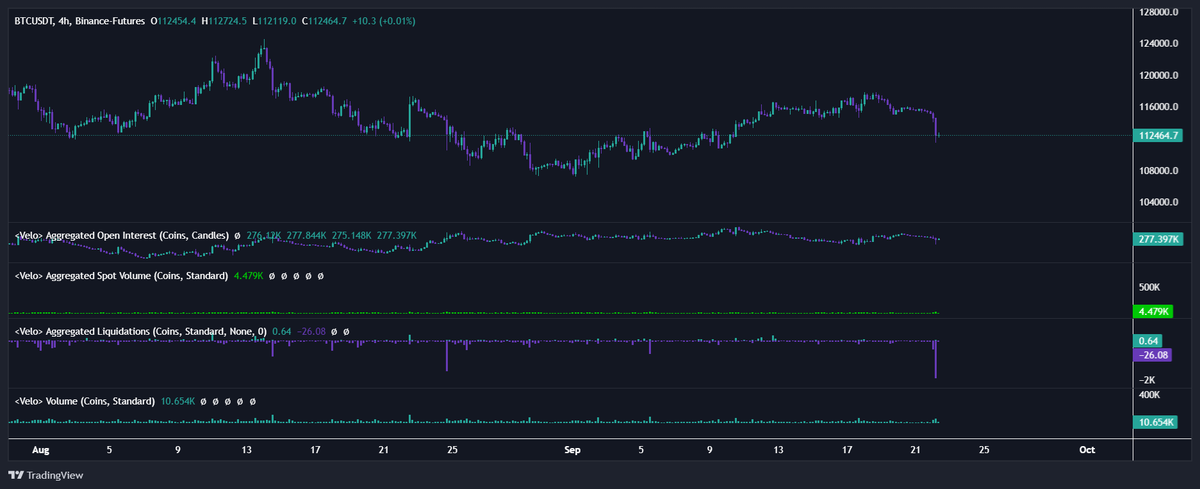Click the −2K liquidations axis label
Viewport: 1200px width, 489px height.
[x=1147, y=380]
